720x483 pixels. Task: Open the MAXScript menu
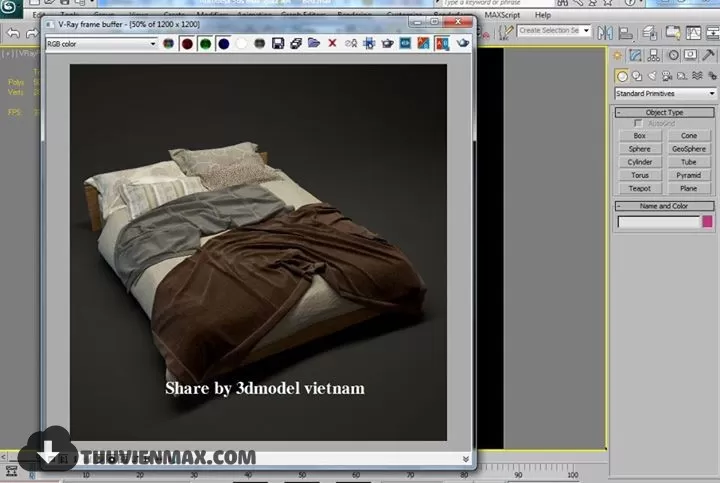pyautogui.click(x=502, y=15)
